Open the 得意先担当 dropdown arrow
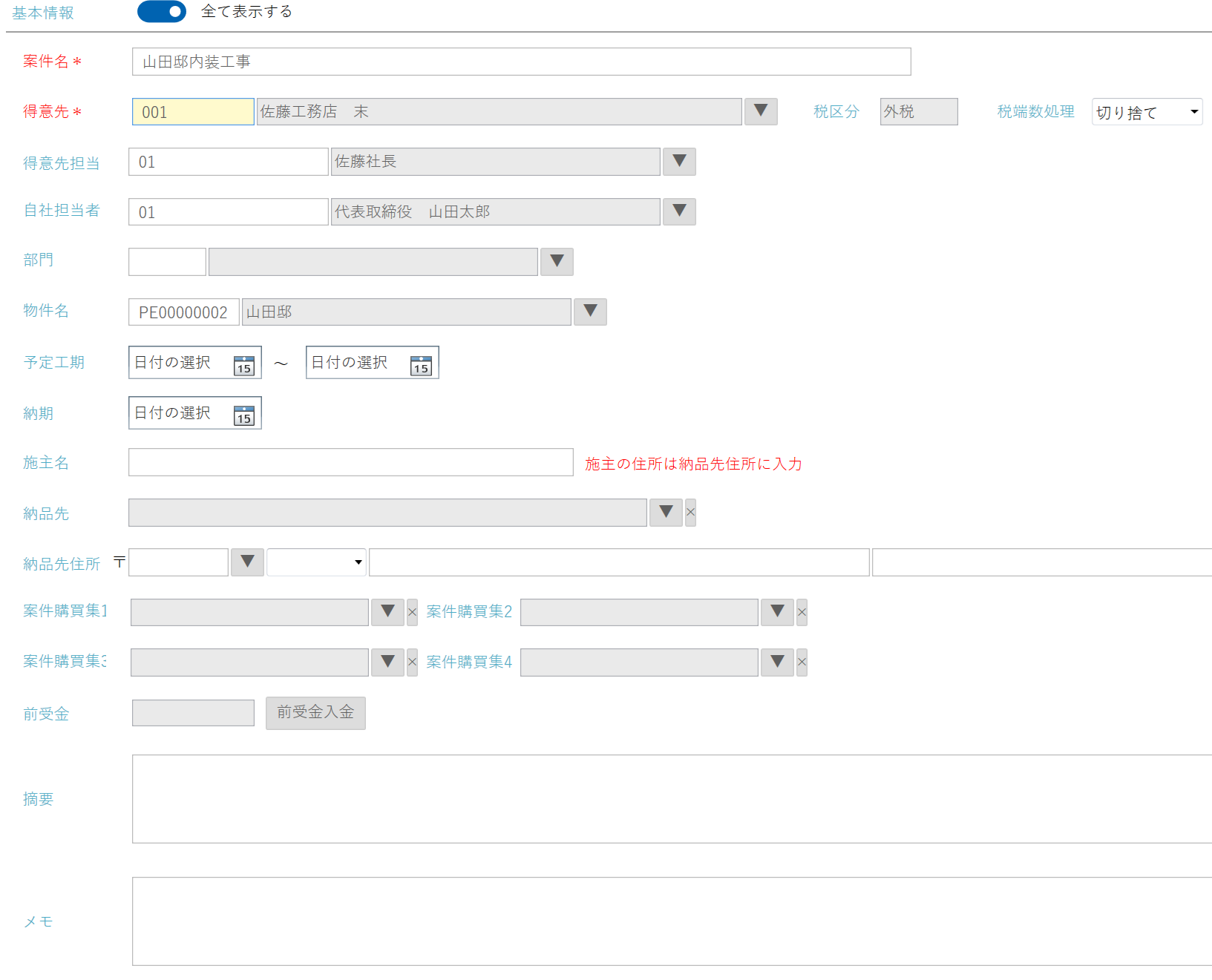Viewport: 1212px width, 980px height. 679,162
